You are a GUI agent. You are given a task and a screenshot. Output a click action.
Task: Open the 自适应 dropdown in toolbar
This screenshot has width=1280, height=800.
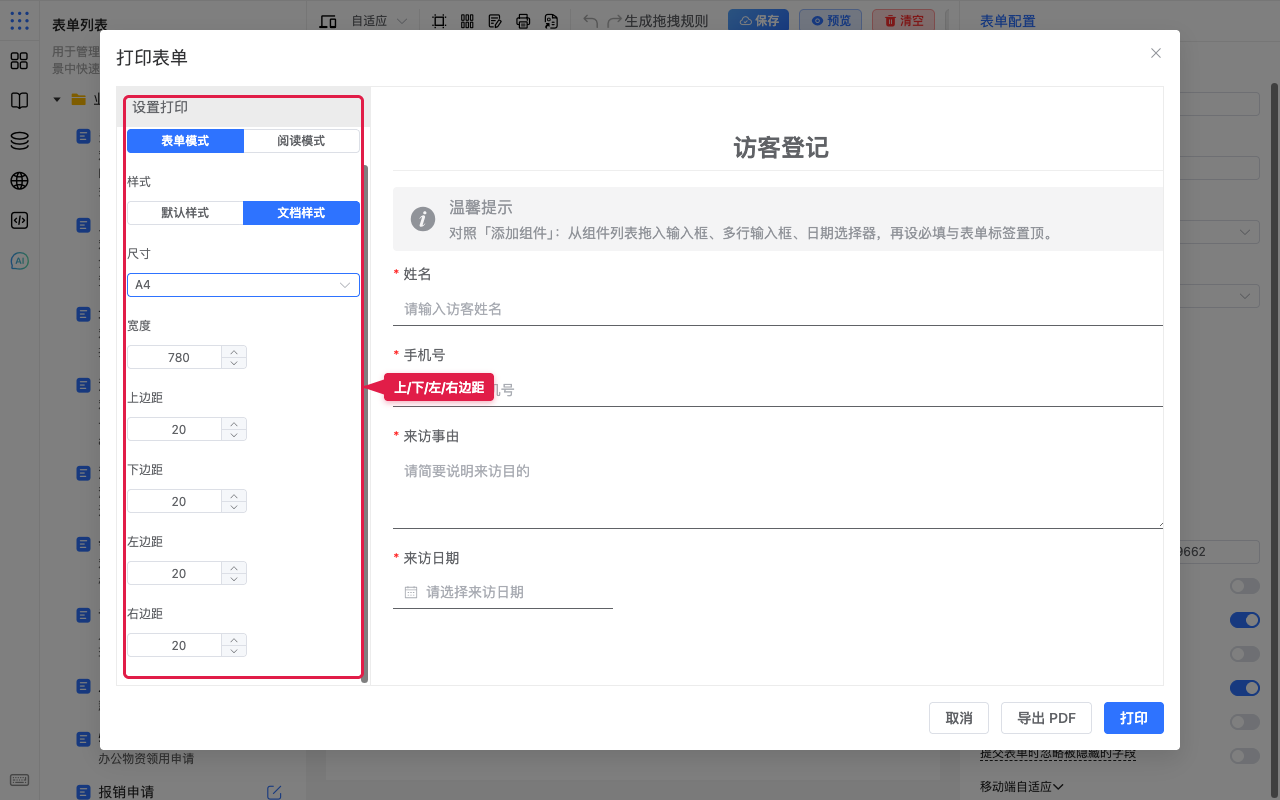[378, 21]
